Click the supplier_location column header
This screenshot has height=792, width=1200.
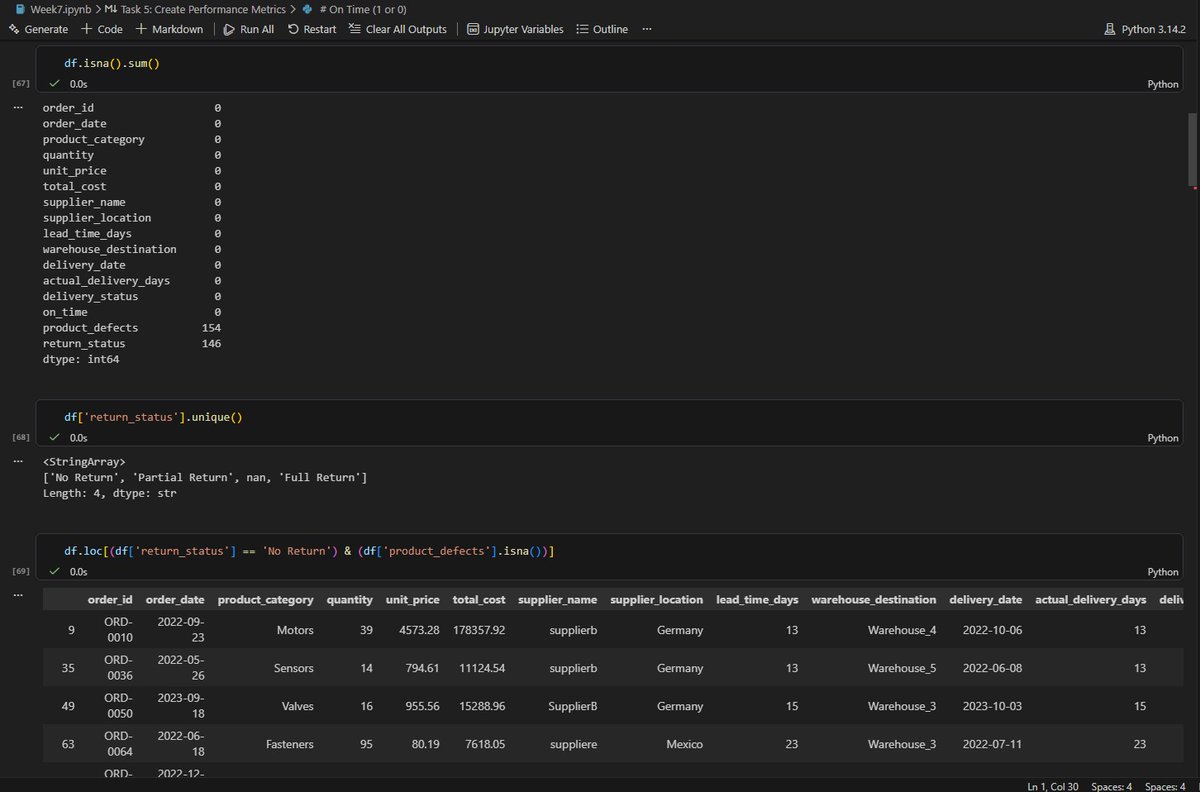coord(657,600)
